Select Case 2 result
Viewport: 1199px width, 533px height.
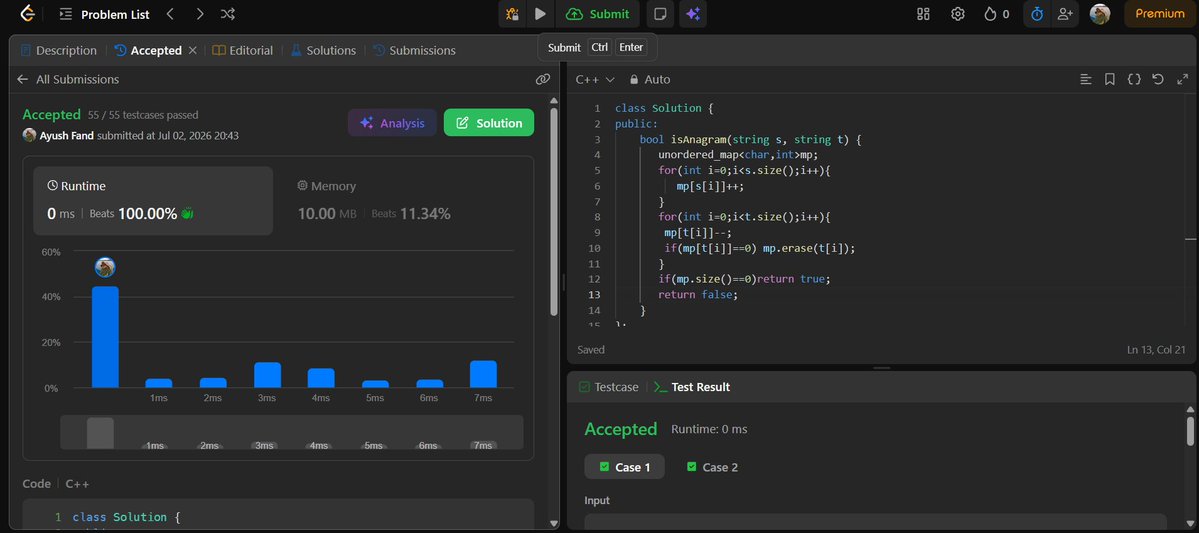[x=712, y=466]
